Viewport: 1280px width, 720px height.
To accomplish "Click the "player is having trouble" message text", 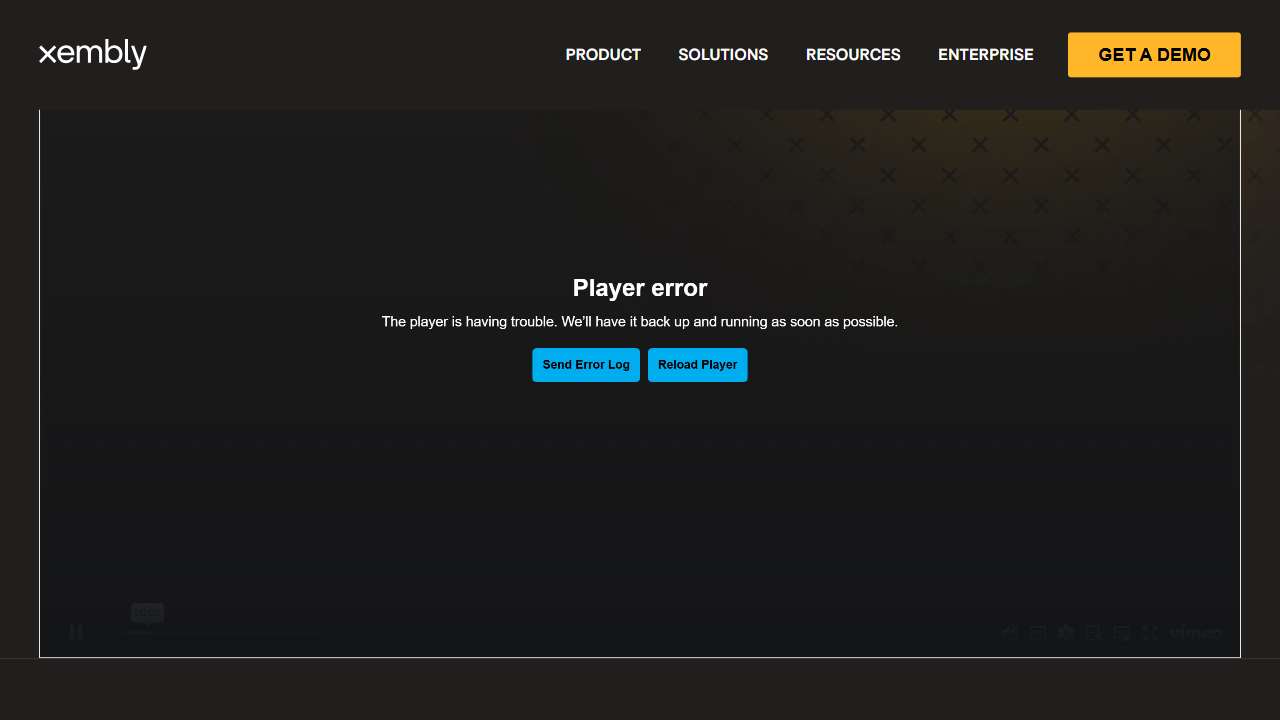I will coord(640,322).
